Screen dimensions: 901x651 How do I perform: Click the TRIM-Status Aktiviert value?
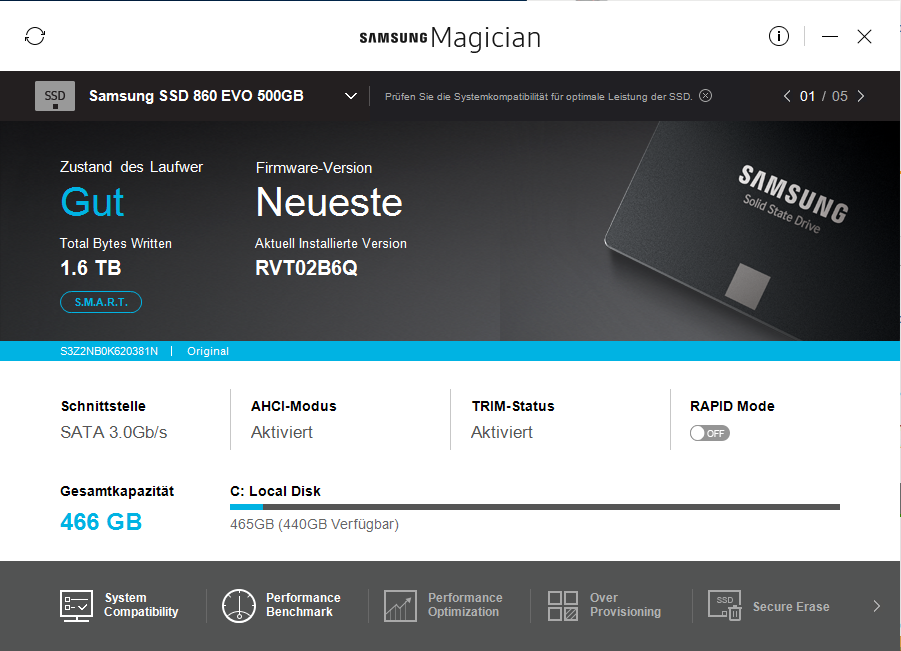click(502, 432)
